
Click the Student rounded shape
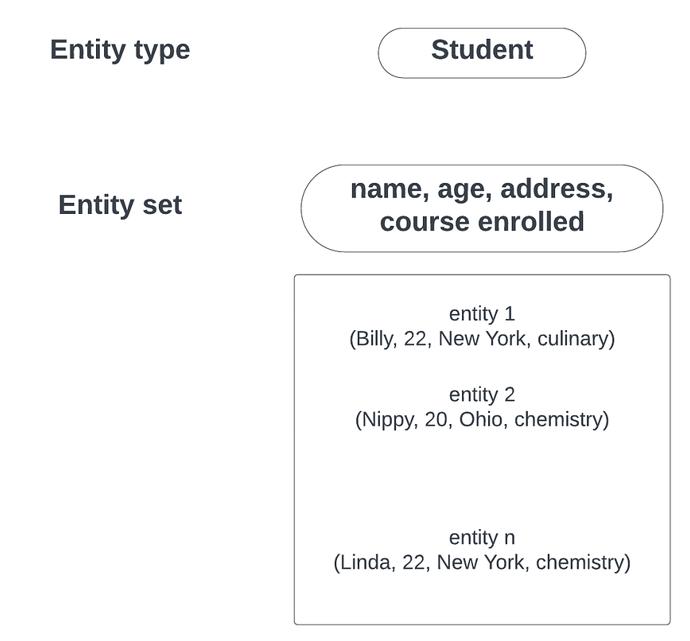[482, 53]
